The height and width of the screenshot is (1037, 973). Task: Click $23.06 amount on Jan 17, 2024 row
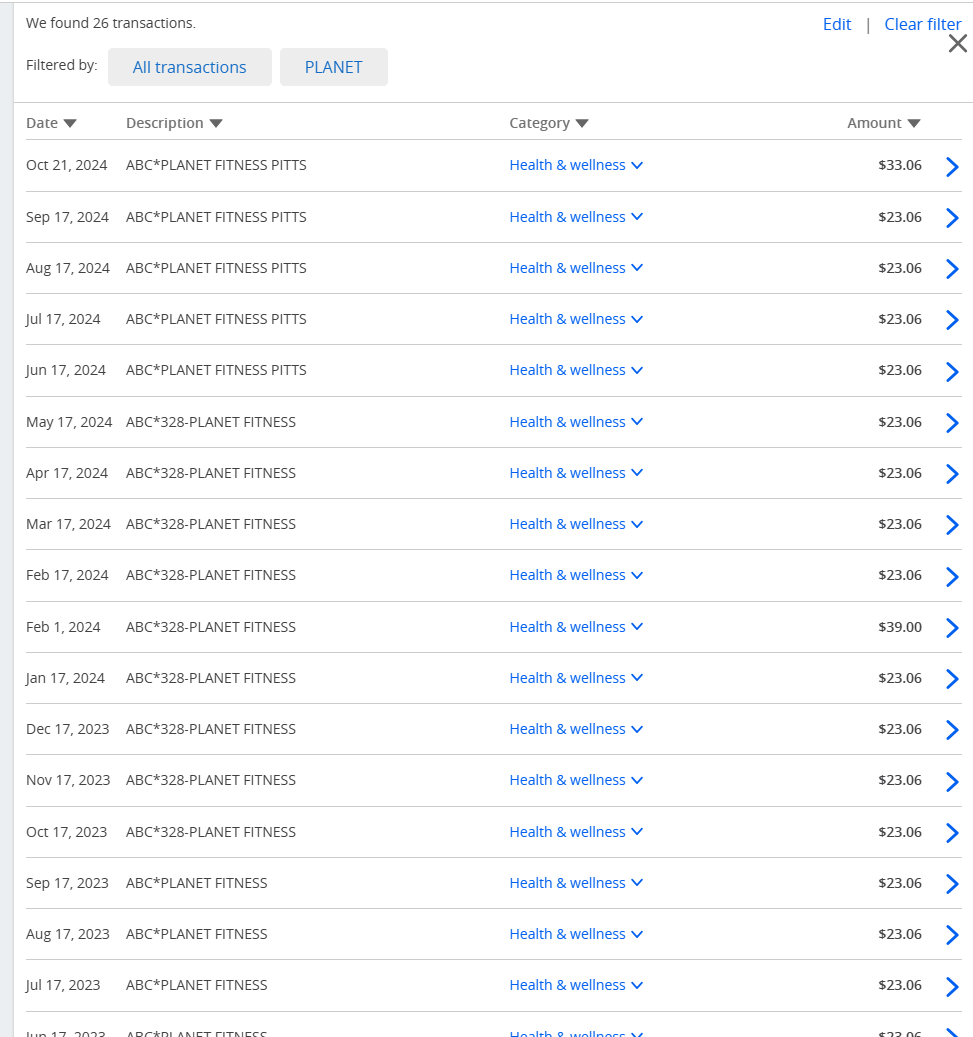(900, 678)
